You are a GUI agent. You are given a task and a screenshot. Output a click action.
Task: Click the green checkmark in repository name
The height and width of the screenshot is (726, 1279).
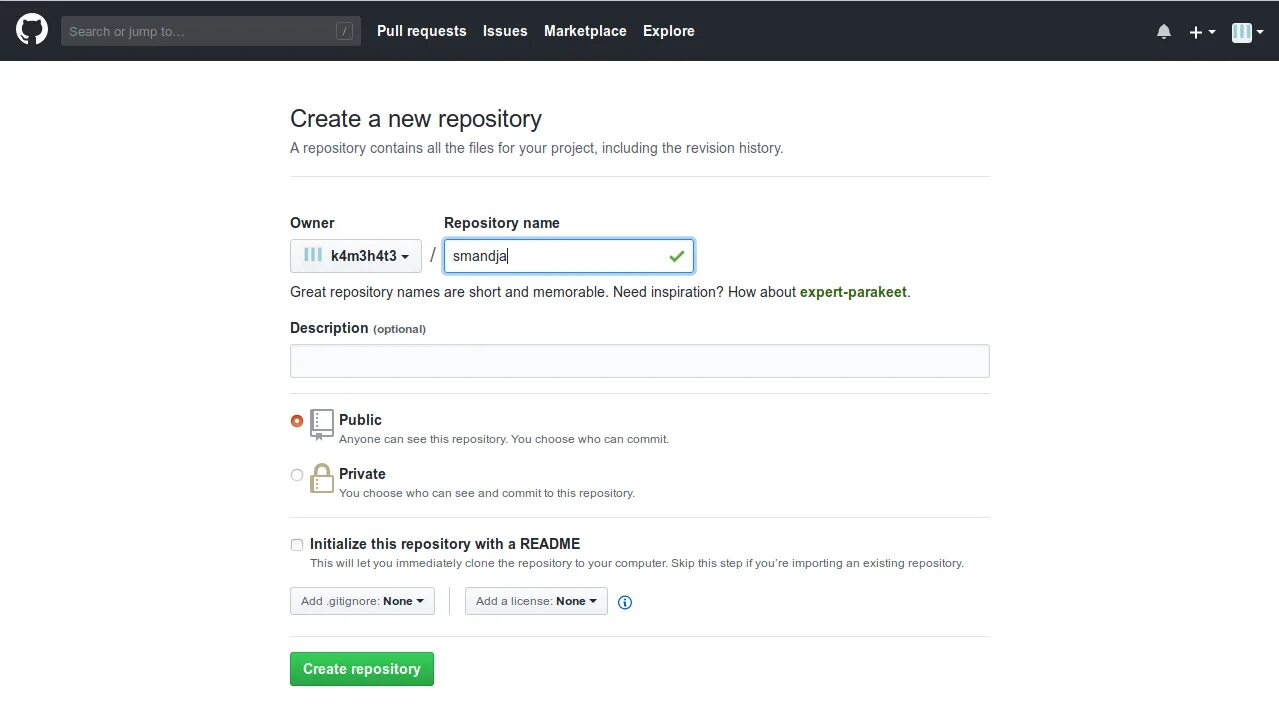pyautogui.click(x=677, y=256)
